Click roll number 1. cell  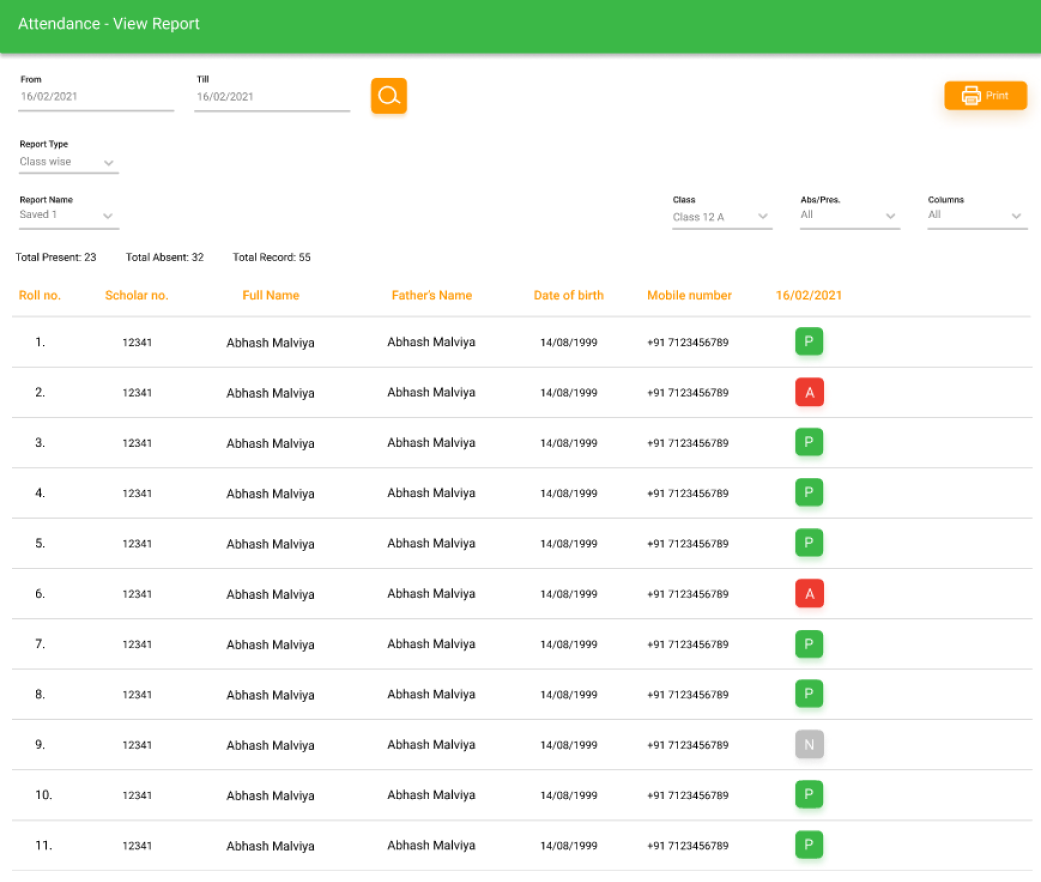(x=40, y=342)
